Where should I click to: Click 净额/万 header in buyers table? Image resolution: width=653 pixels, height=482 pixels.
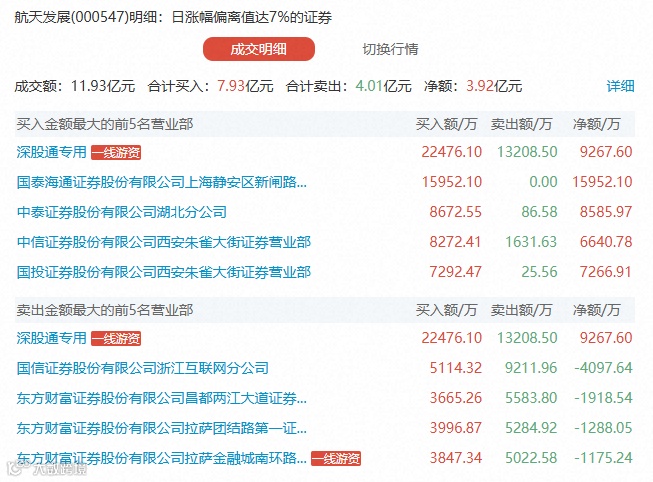(596, 124)
